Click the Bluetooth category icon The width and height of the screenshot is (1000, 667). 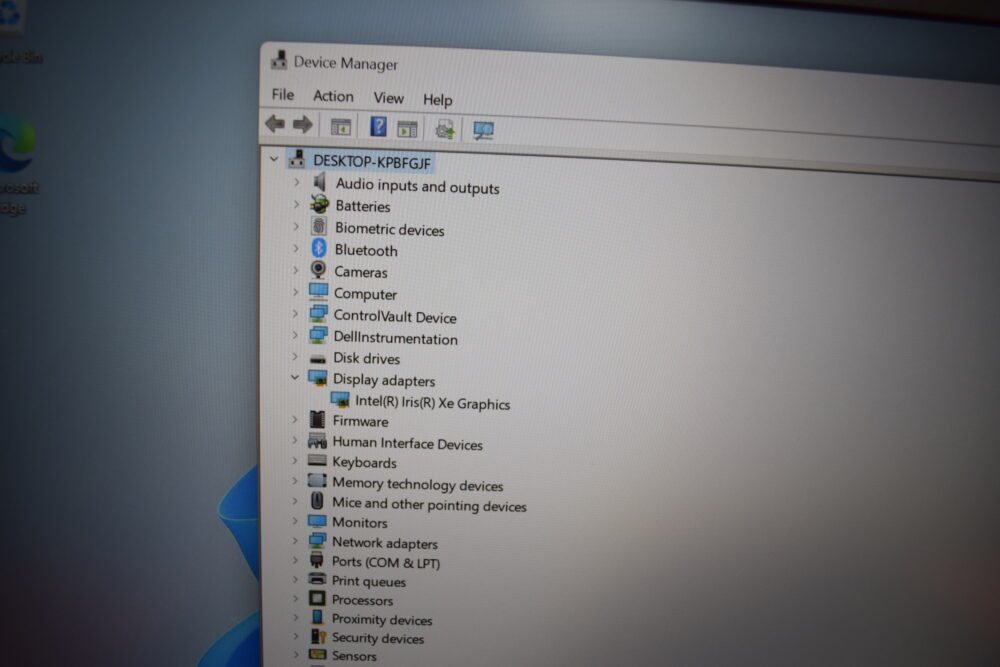tap(319, 247)
